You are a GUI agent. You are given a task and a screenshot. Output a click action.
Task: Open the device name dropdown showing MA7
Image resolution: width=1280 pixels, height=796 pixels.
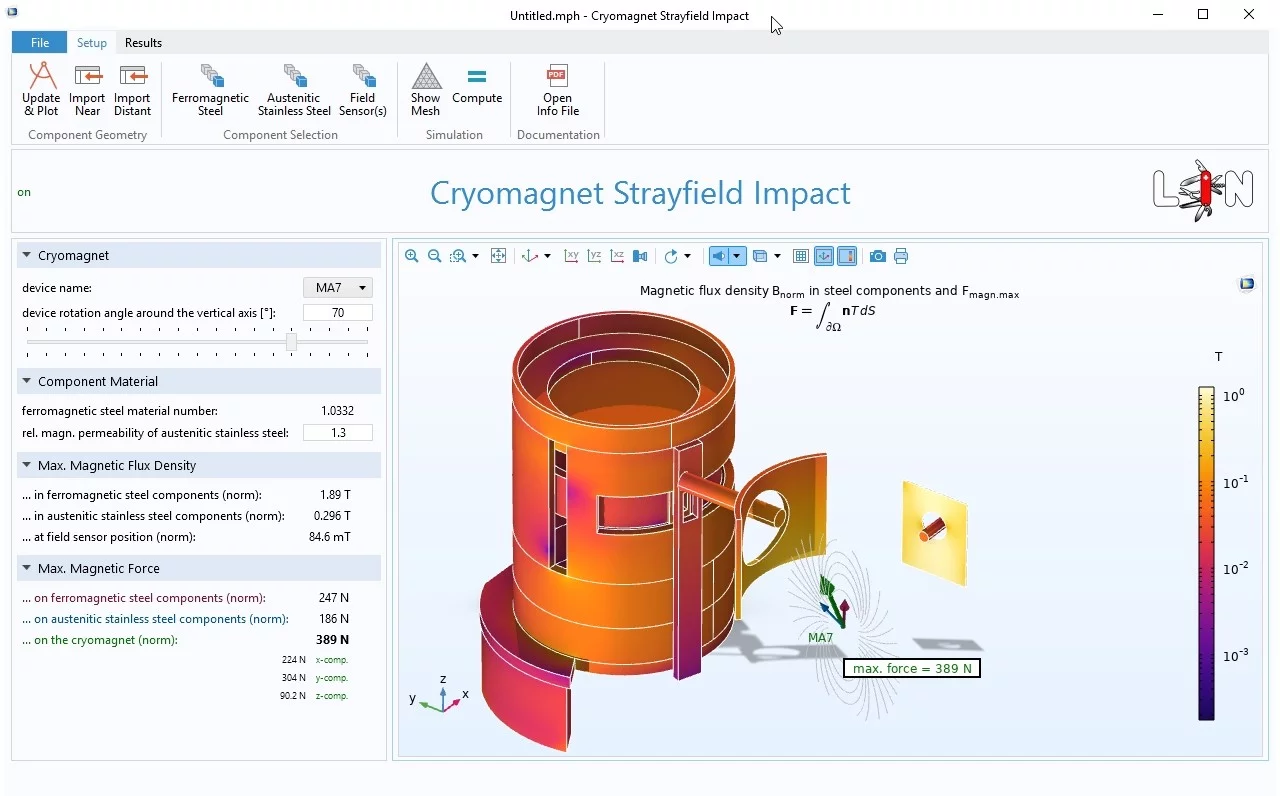[x=338, y=288]
